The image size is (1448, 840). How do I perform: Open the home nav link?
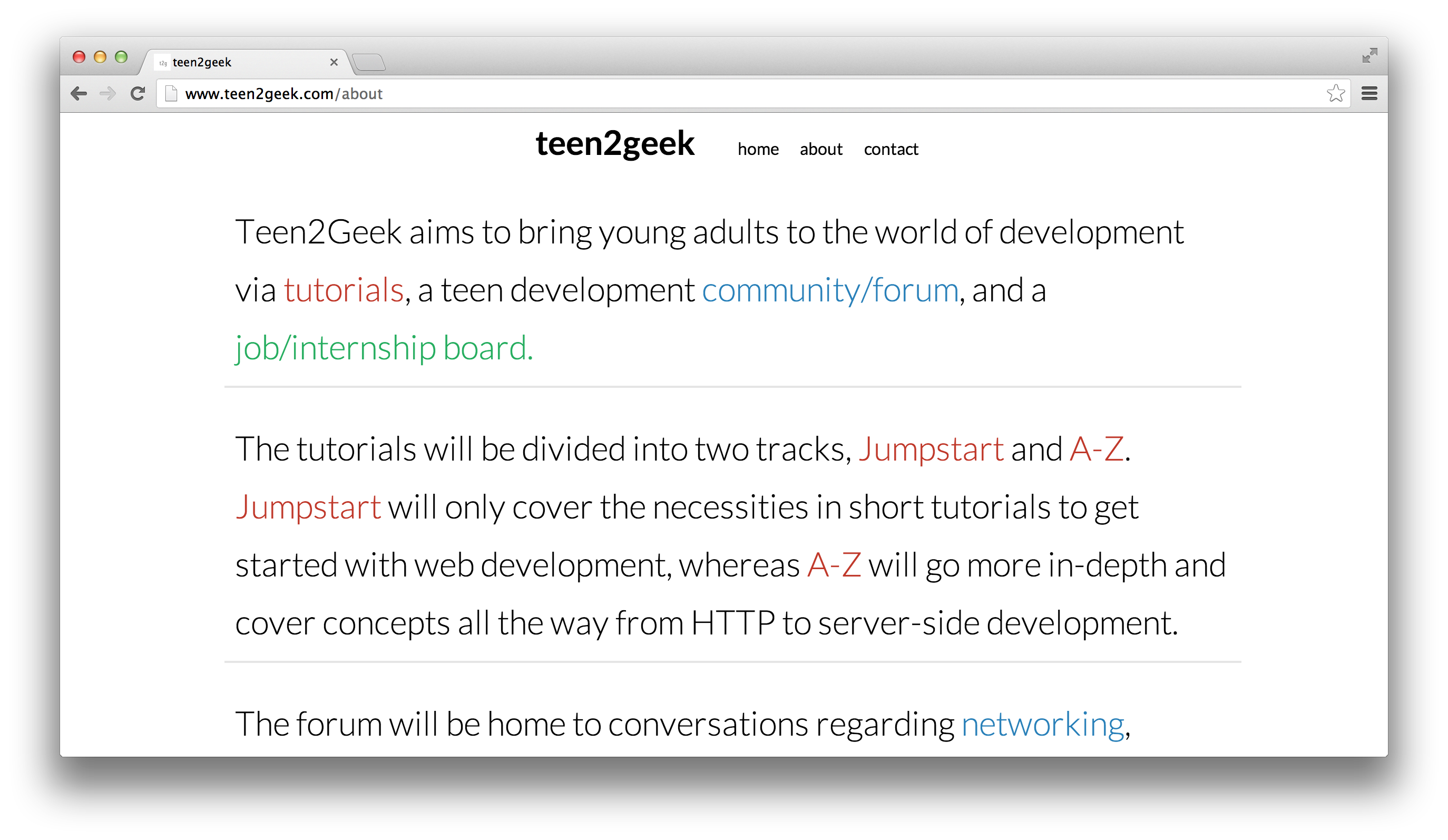click(x=758, y=149)
